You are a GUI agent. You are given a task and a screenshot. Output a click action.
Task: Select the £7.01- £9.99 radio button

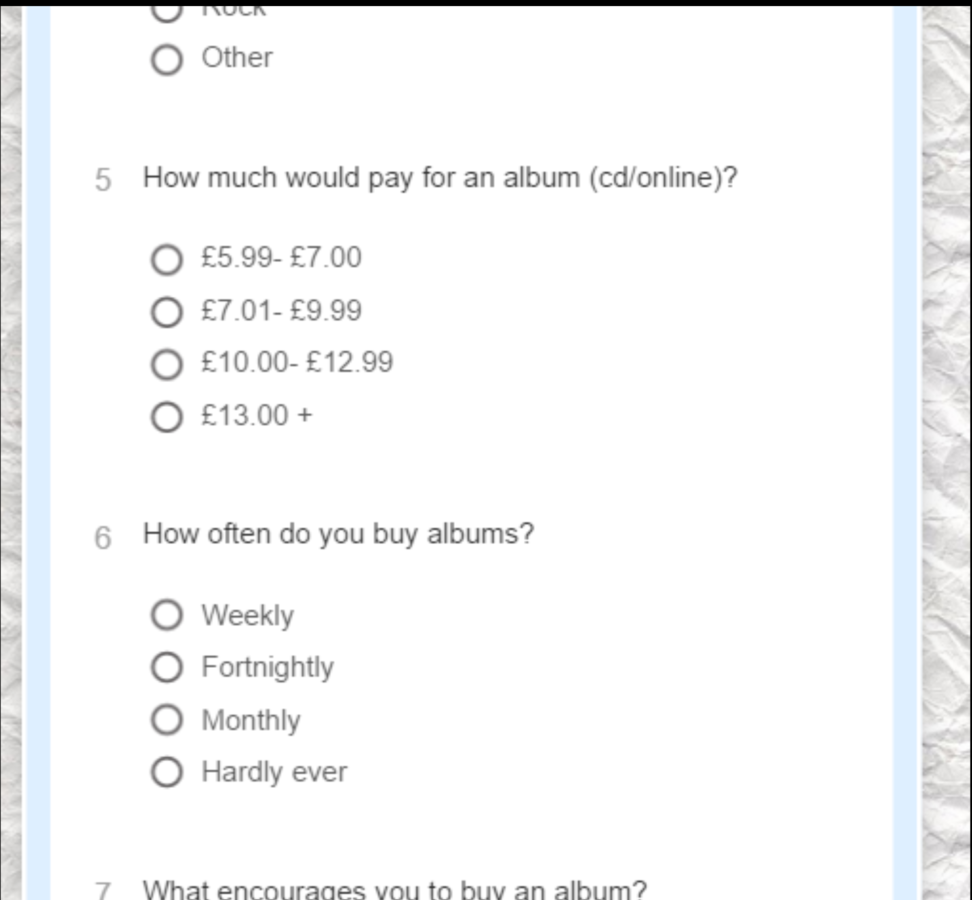[x=167, y=312]
